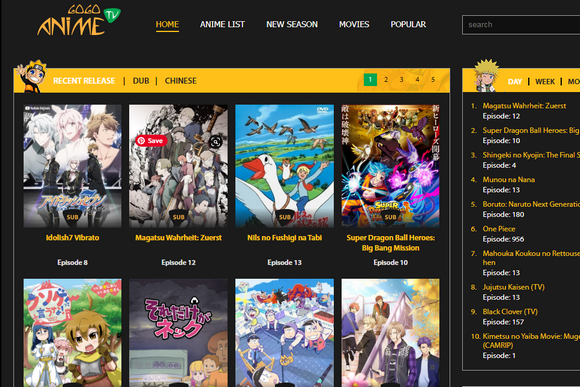This screenshot has width=580, height=387.
Task: Open the Home menu item
Action: pyautogui.click(x=167, y=24)
